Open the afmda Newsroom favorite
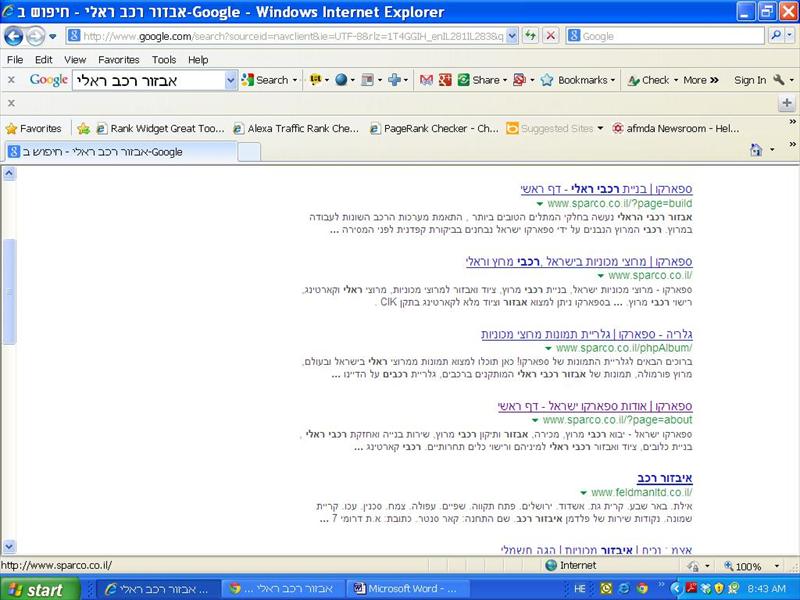The image size is (800, 600). click(x=676, y=129)
